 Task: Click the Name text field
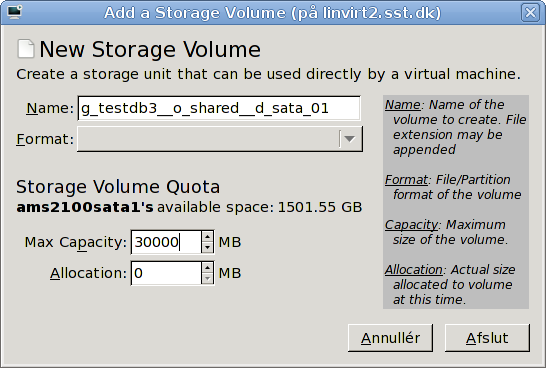click(219, 108)
